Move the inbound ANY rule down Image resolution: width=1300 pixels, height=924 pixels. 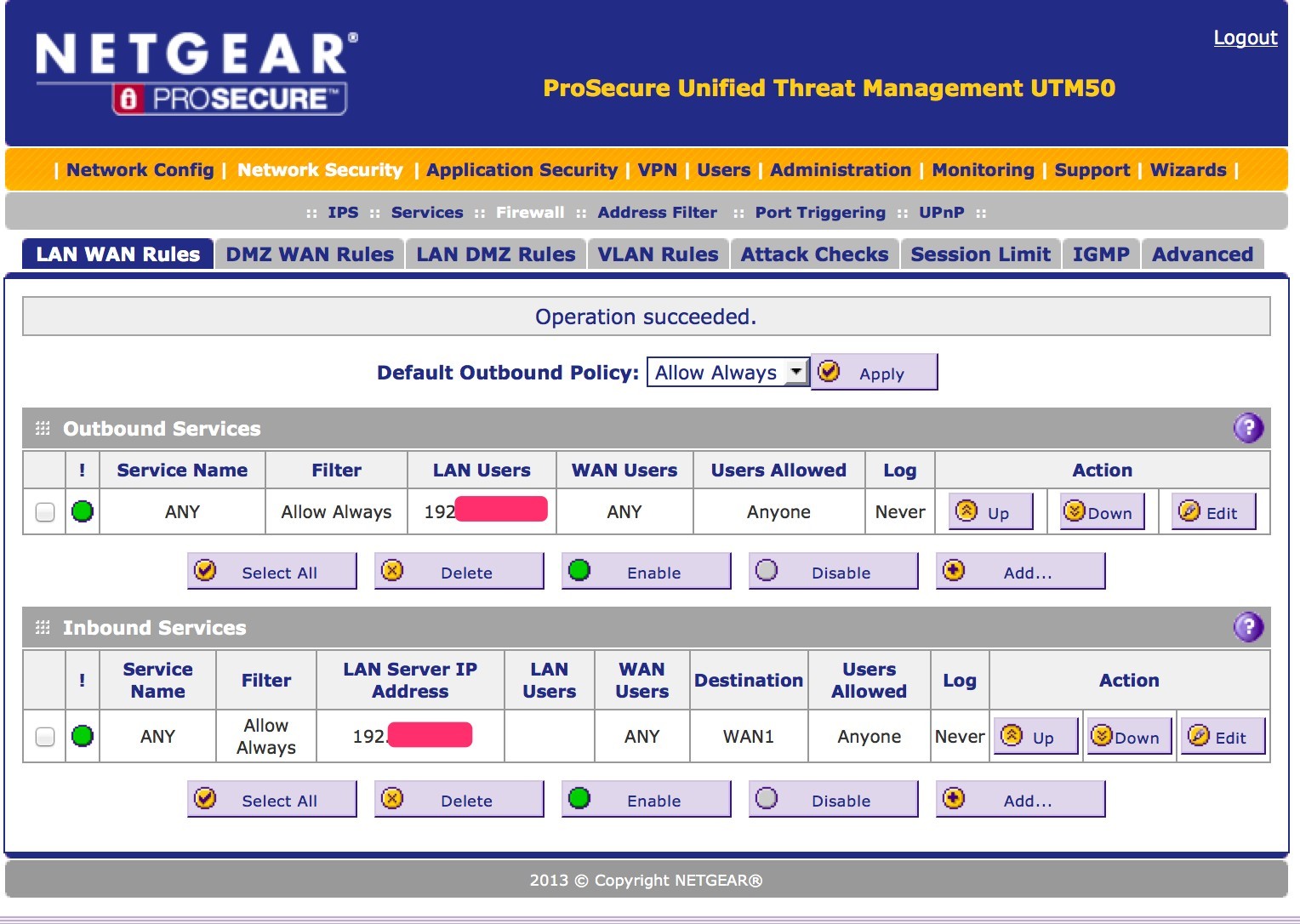click(x=1128, y=736)
